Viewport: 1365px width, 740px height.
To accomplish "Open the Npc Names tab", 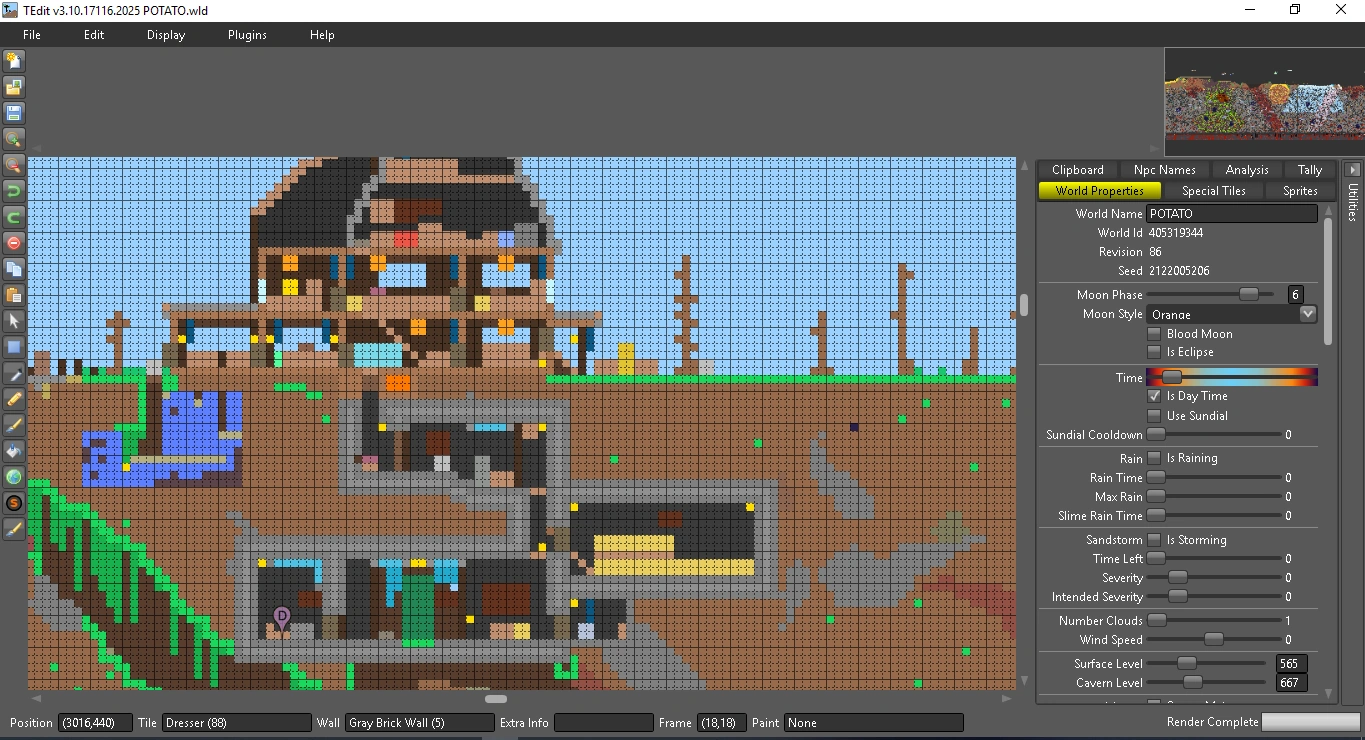I will pos(1164,170).
